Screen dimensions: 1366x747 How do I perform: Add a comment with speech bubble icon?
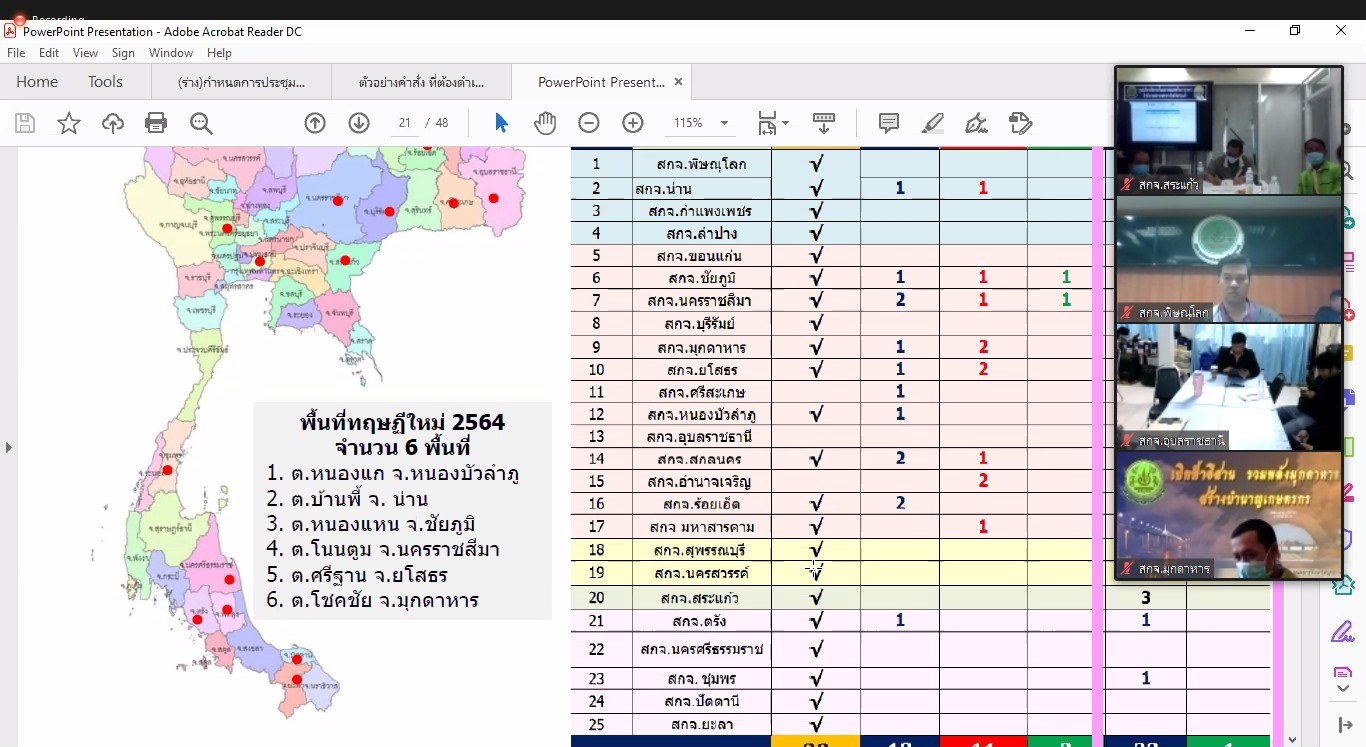[x=888, y=123]
